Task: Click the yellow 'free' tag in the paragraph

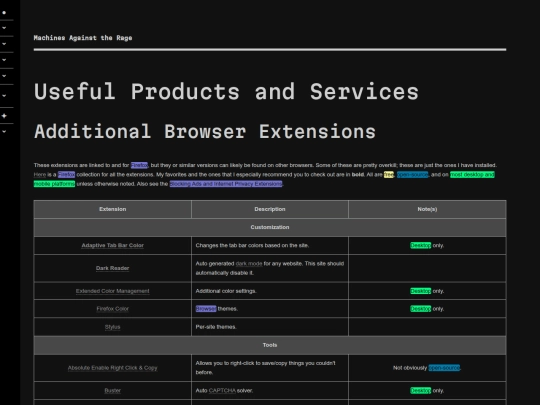Action: [x=389, y=175]
